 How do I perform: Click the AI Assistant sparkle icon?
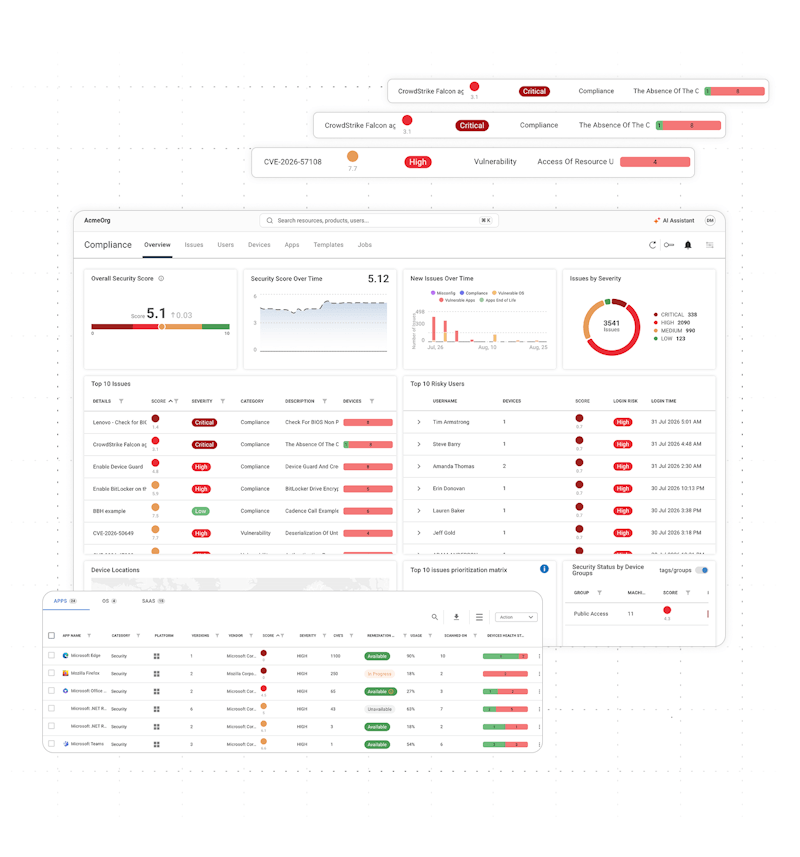coord(657,221)
